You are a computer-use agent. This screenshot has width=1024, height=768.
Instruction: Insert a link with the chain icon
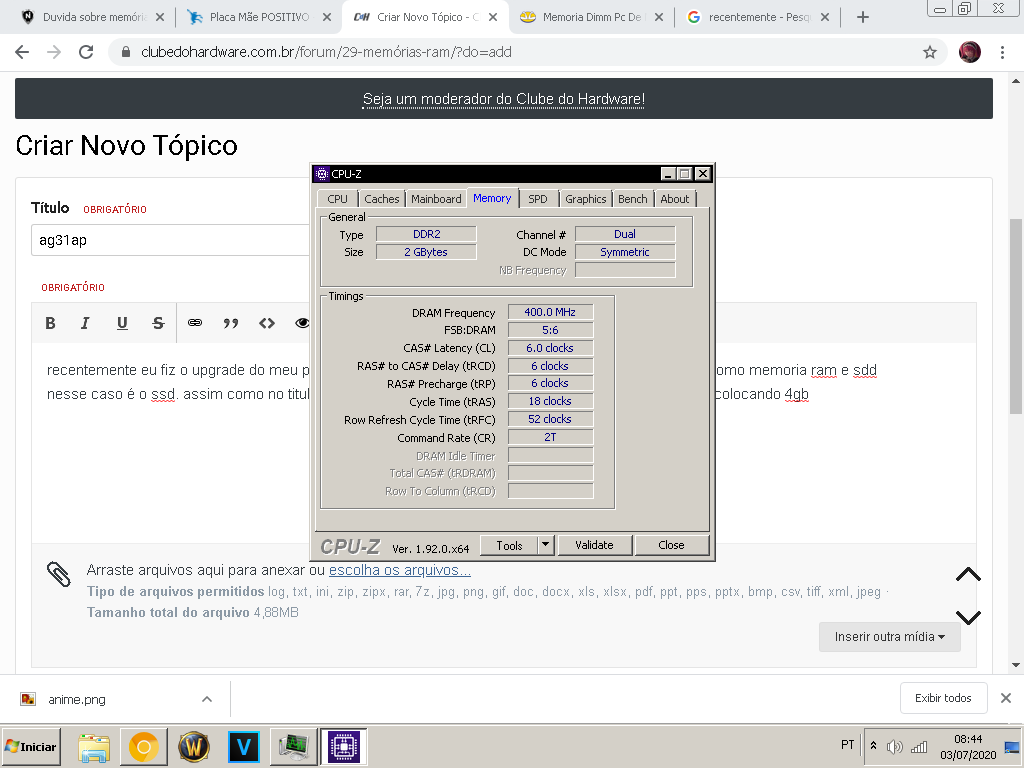click(x=195, y=323)
